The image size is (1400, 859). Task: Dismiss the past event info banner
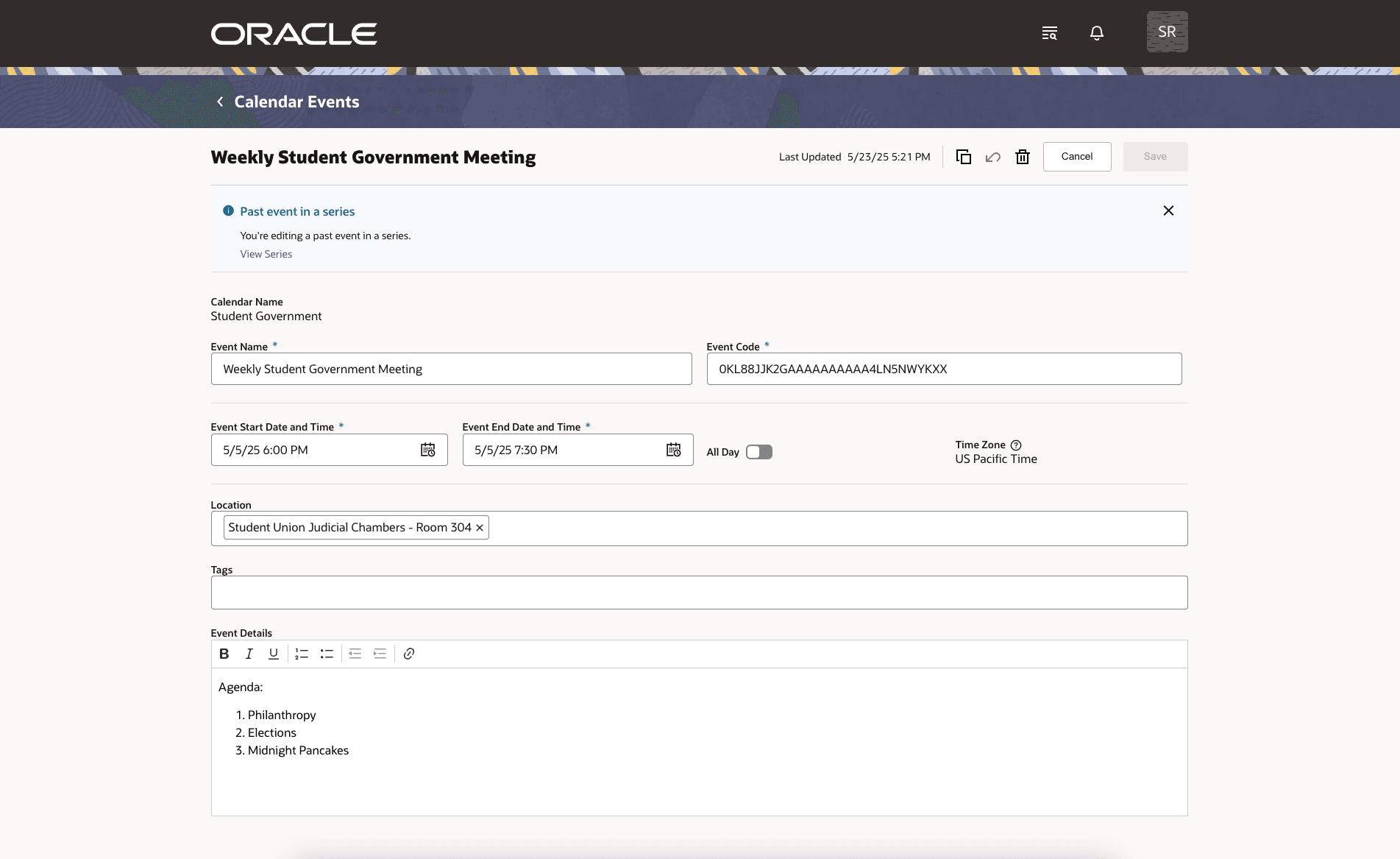coord(1168,211)
